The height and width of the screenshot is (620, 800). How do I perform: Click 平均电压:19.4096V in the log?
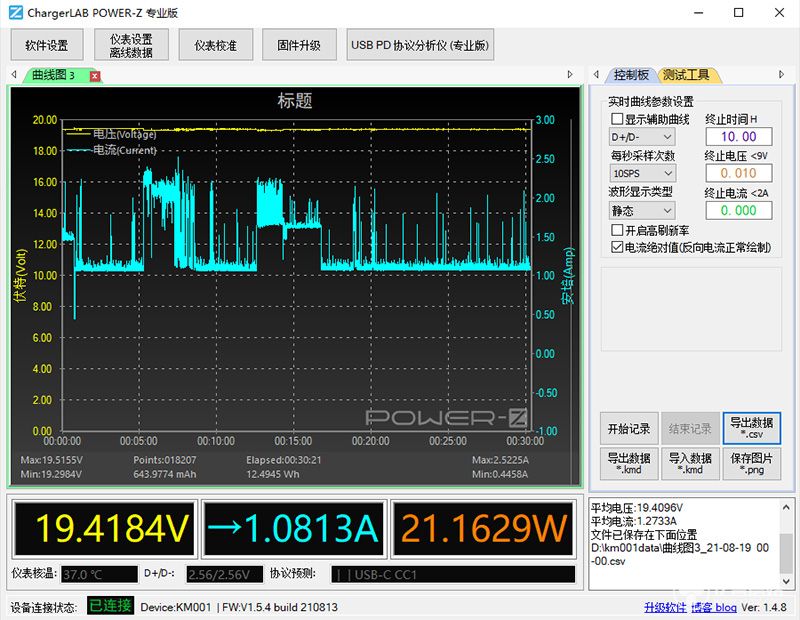click(637, 508)
